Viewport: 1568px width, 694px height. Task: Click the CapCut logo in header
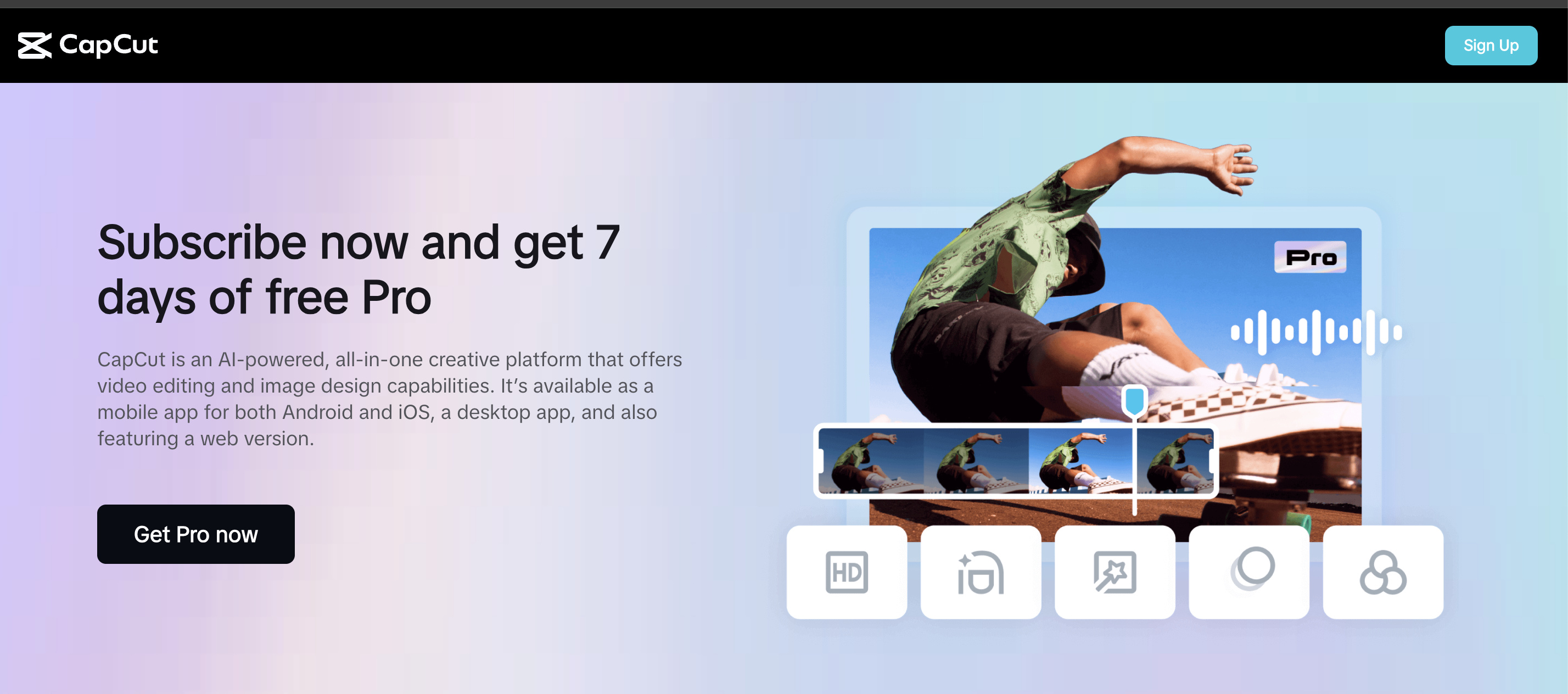point(88,45)
